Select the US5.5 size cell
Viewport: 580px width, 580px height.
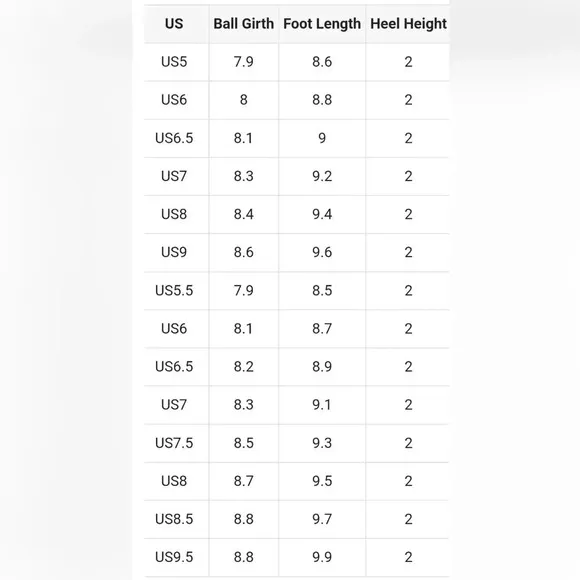coord(174,290)
